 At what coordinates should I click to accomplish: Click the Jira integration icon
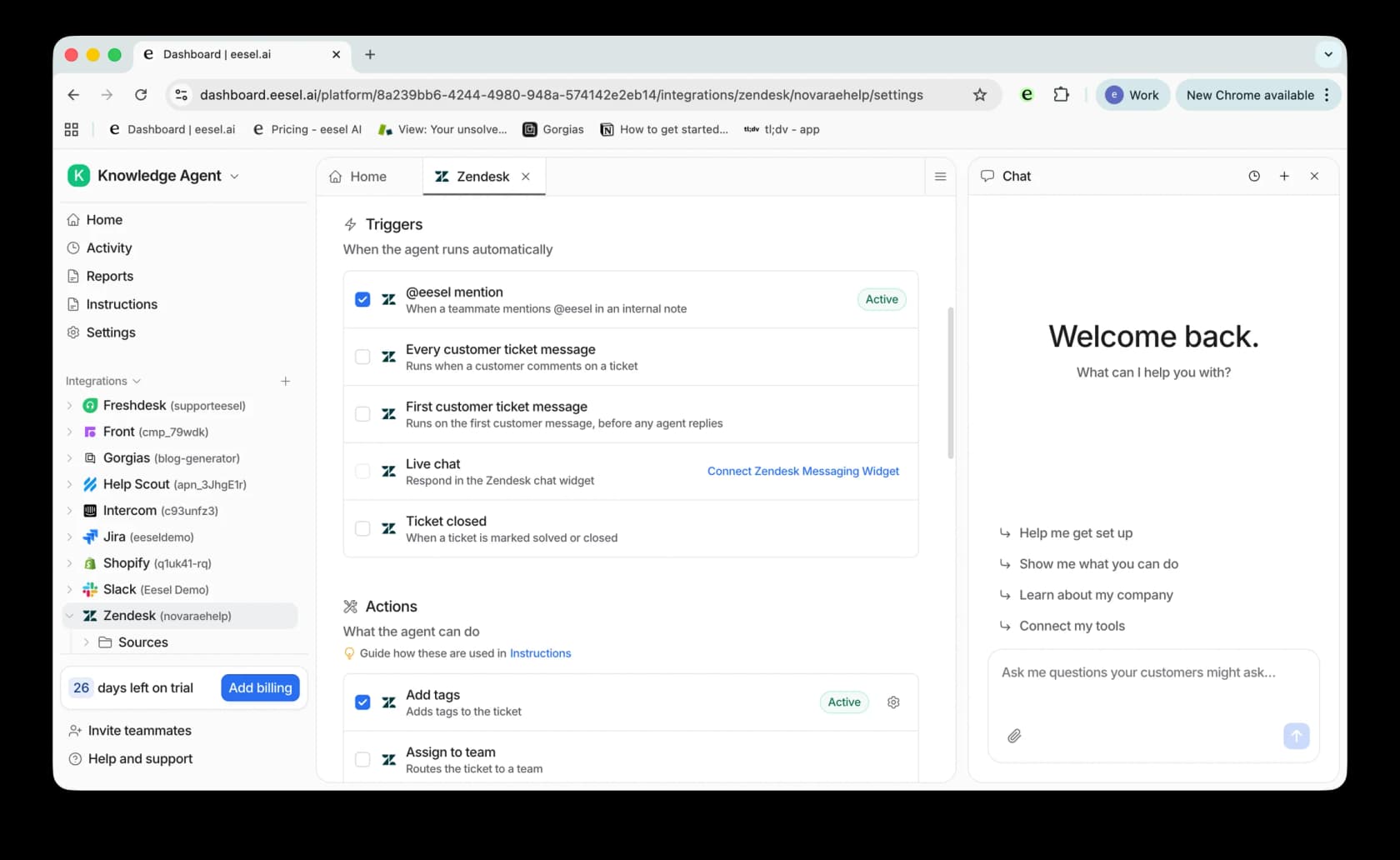click(x=90, y=537)
